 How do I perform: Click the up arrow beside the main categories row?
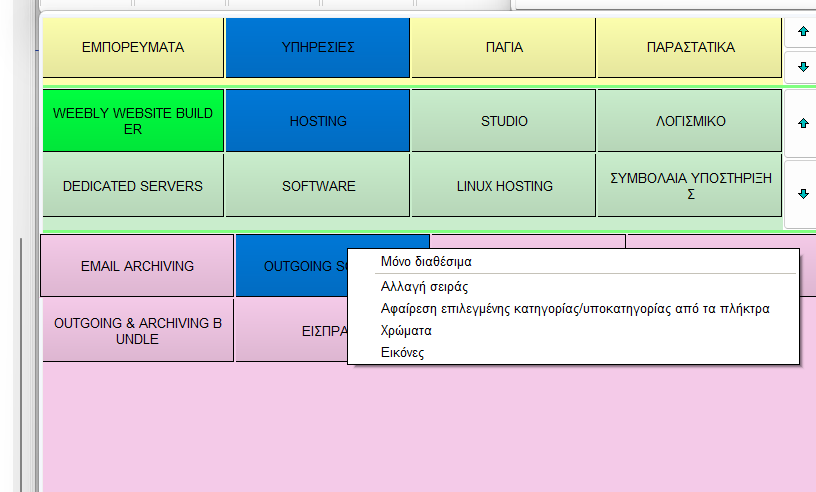tap(802, 32)
